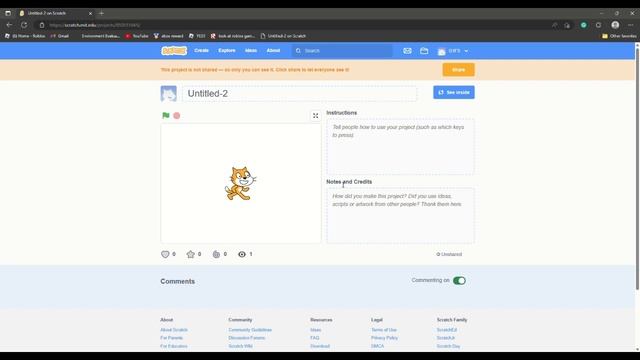
Task: Close the Untitled-2 on Scratch tab
Action: 90,13
